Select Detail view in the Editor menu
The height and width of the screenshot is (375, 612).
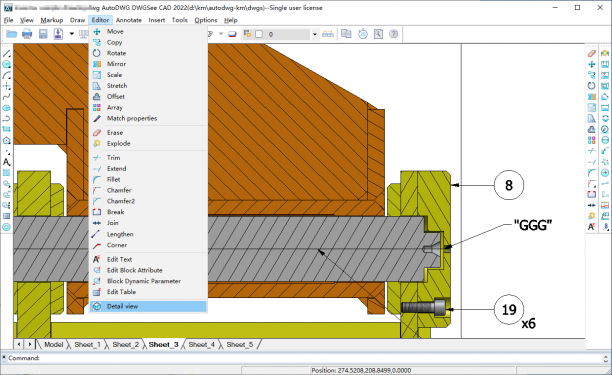click(148, 306)
